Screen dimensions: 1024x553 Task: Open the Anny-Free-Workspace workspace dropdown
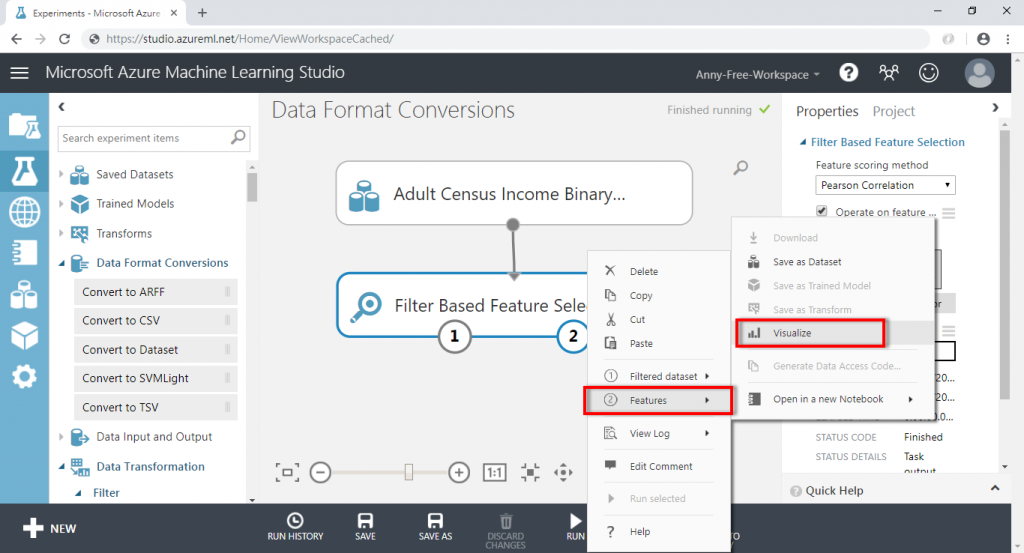point(758,74)
